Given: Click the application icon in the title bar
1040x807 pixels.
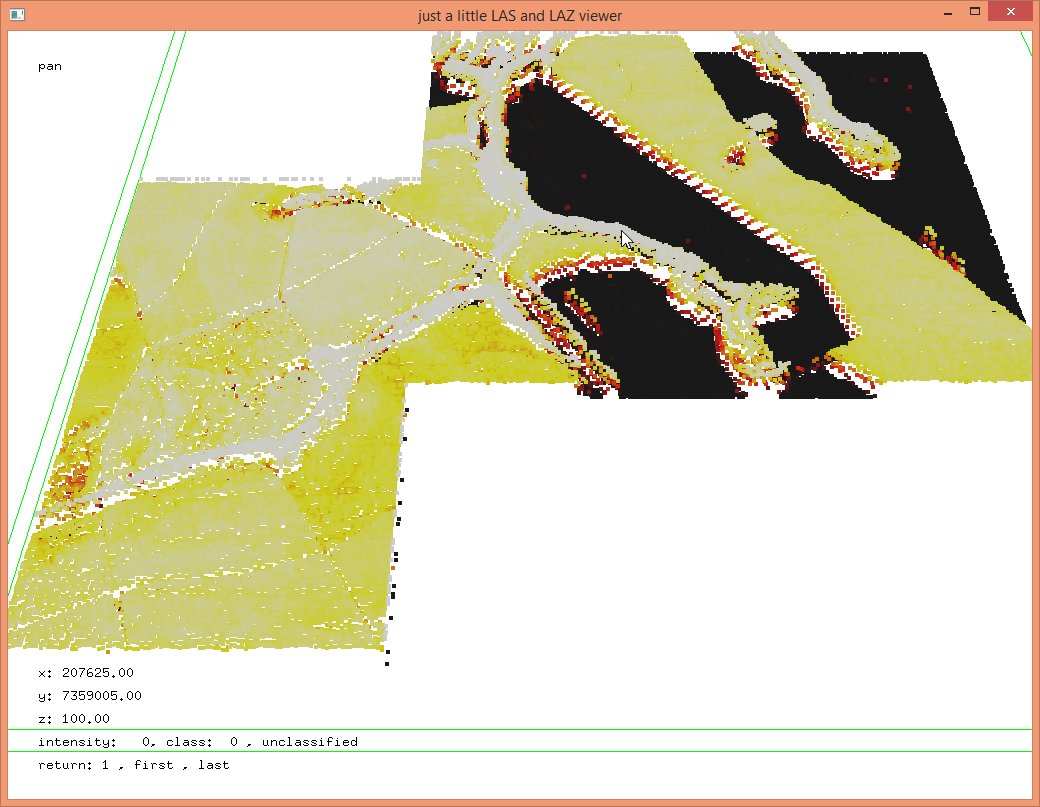Looking at the screenshot, I should coord(17,15).
